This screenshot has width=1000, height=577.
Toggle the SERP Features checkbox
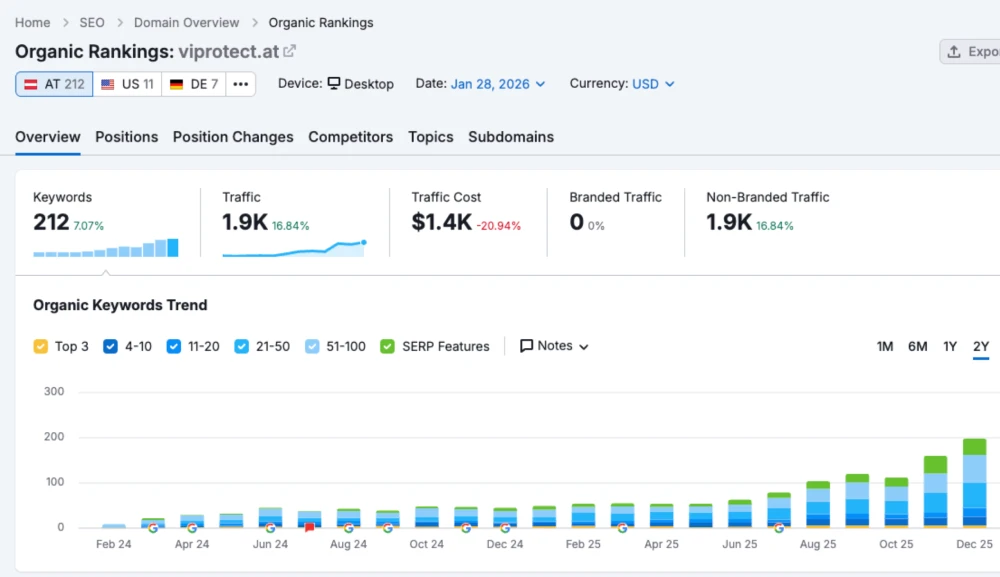tap(387, 346)
